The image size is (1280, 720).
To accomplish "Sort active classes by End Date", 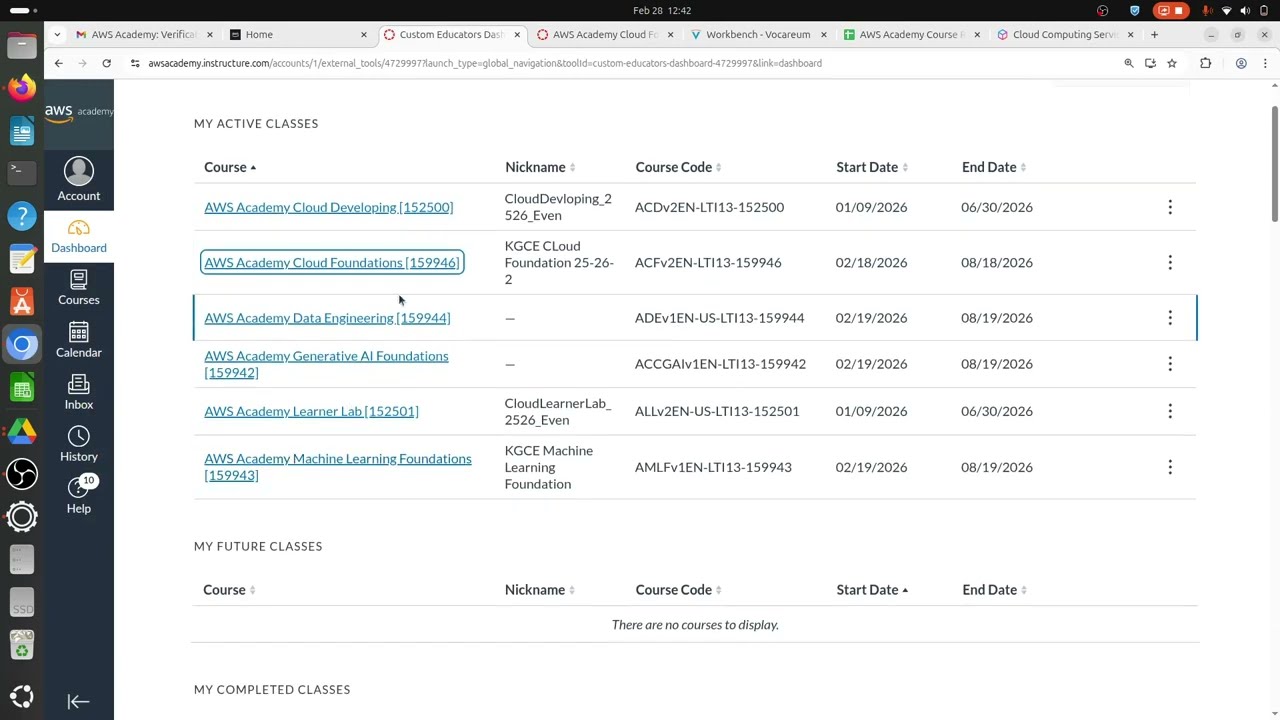I will coord(994,167).
